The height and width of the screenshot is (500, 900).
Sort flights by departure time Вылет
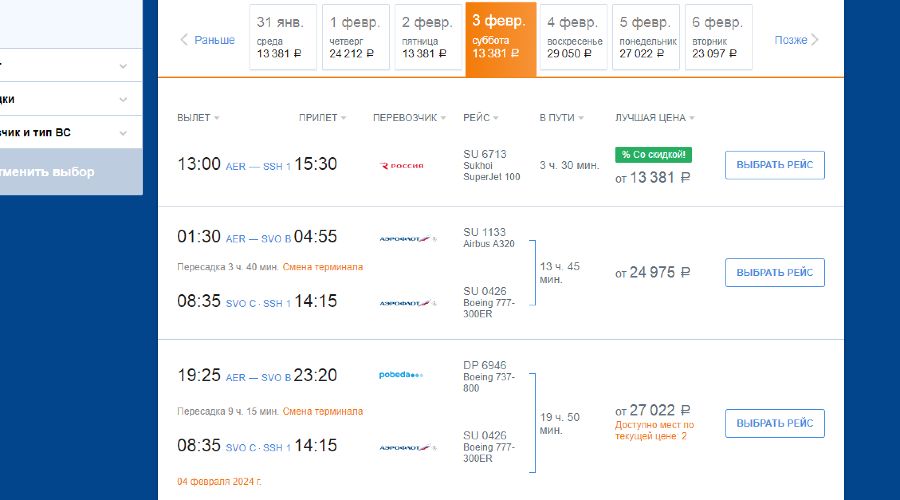pyautogui.click(x=198, y=118)
